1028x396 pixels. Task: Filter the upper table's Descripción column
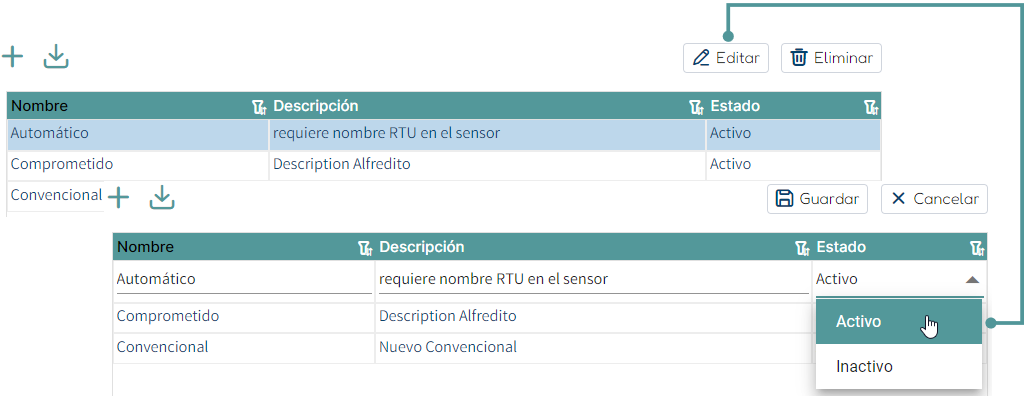697,108
